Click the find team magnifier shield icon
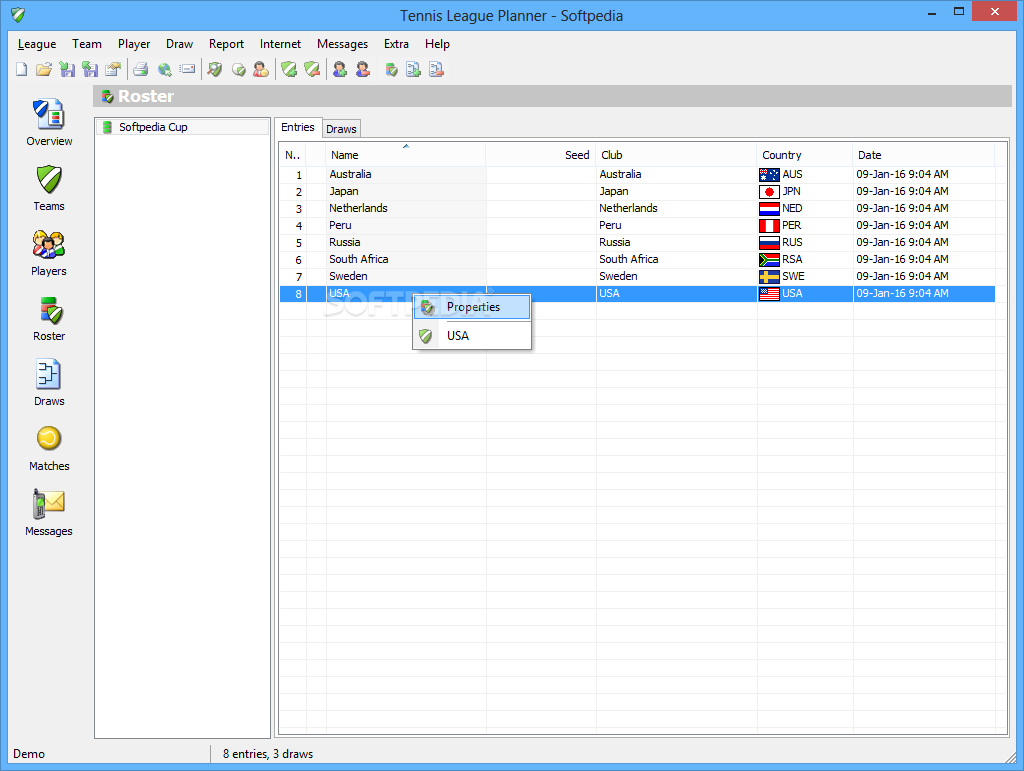Image resolution: width=1024 pixels, height=771 pixels. coord(215,69)
